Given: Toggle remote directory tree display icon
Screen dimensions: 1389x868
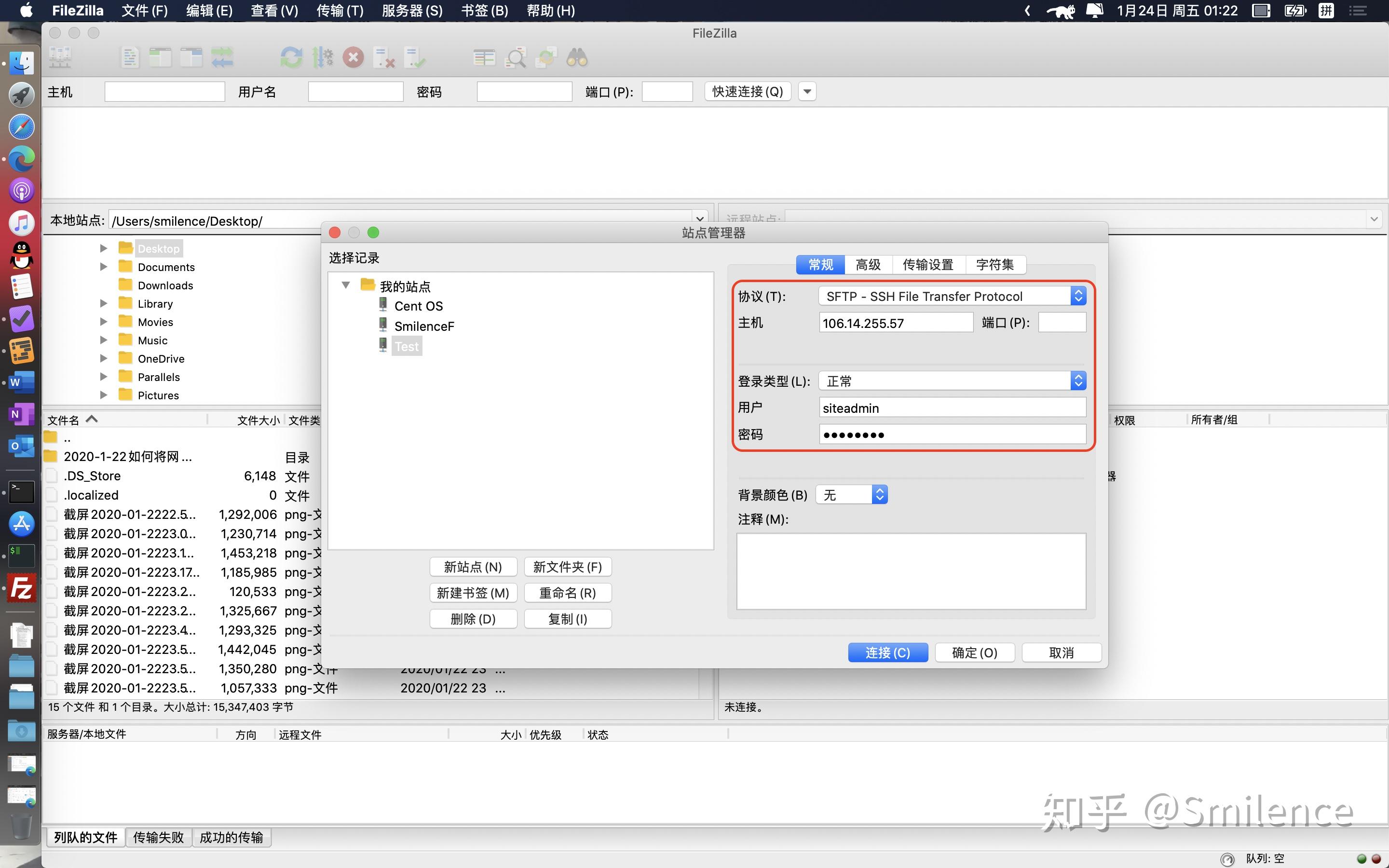Looking at the screenshot, I should pos(191,57).
